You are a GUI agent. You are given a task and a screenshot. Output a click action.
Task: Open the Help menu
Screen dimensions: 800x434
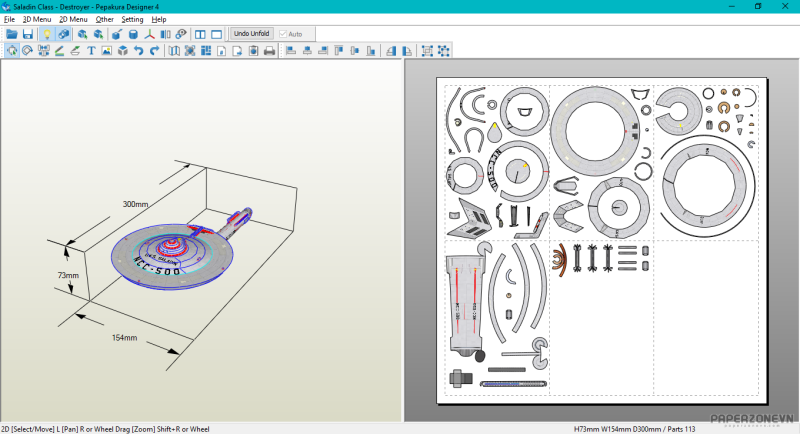tap(159, 19)
